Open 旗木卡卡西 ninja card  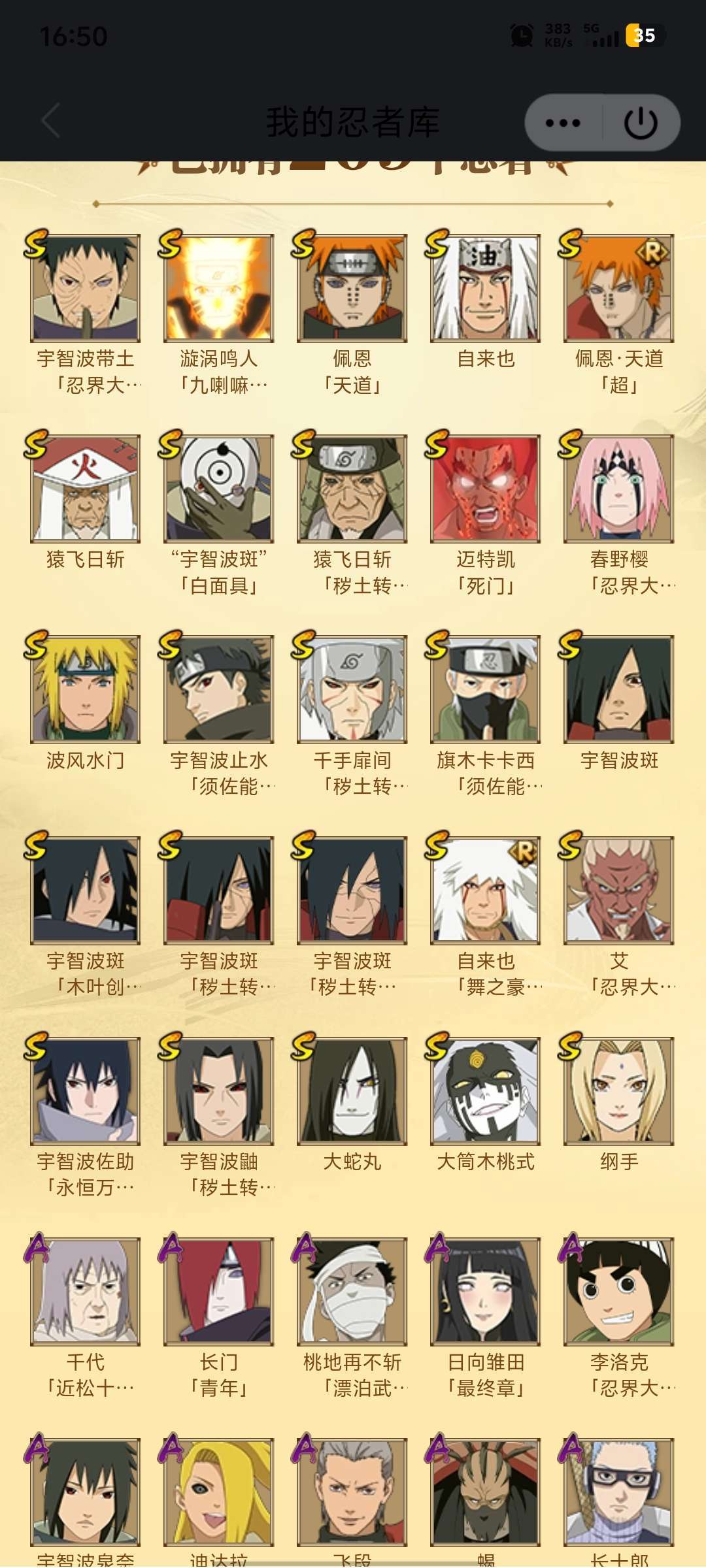tap(485, 689)
